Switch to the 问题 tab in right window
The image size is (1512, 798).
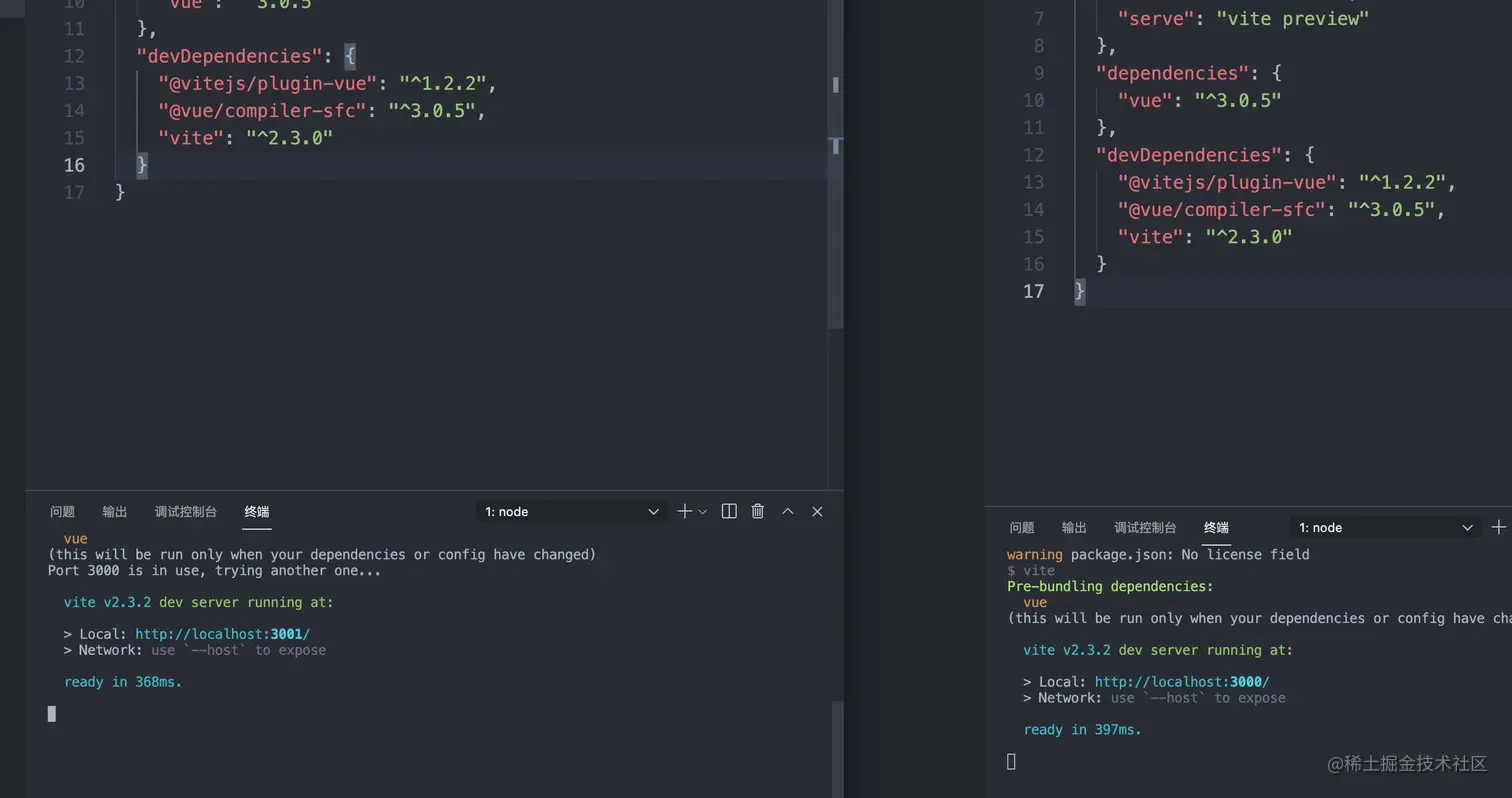(1022, 527)
